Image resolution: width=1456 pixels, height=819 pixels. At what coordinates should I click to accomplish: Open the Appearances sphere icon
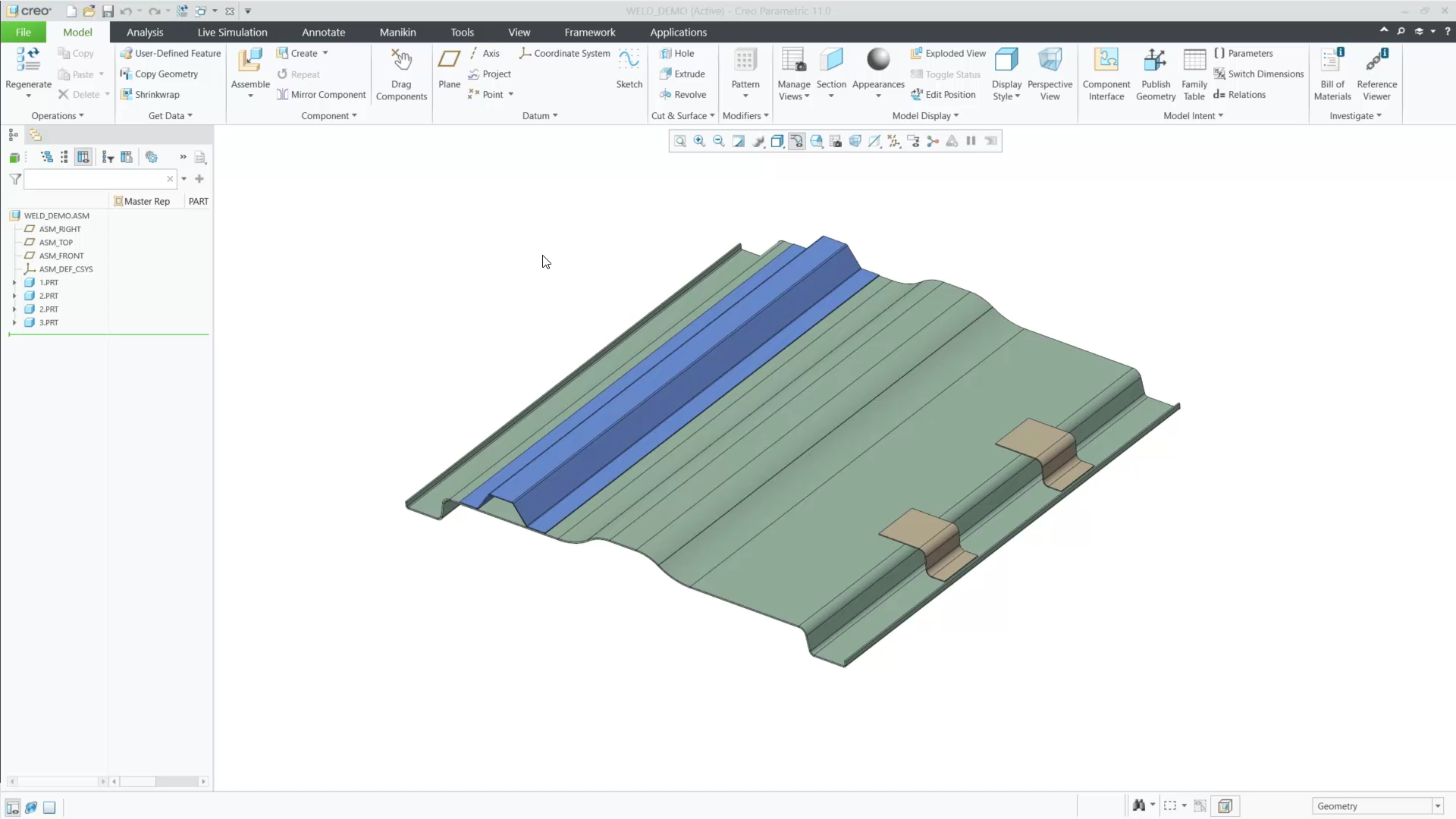point(878,60)
